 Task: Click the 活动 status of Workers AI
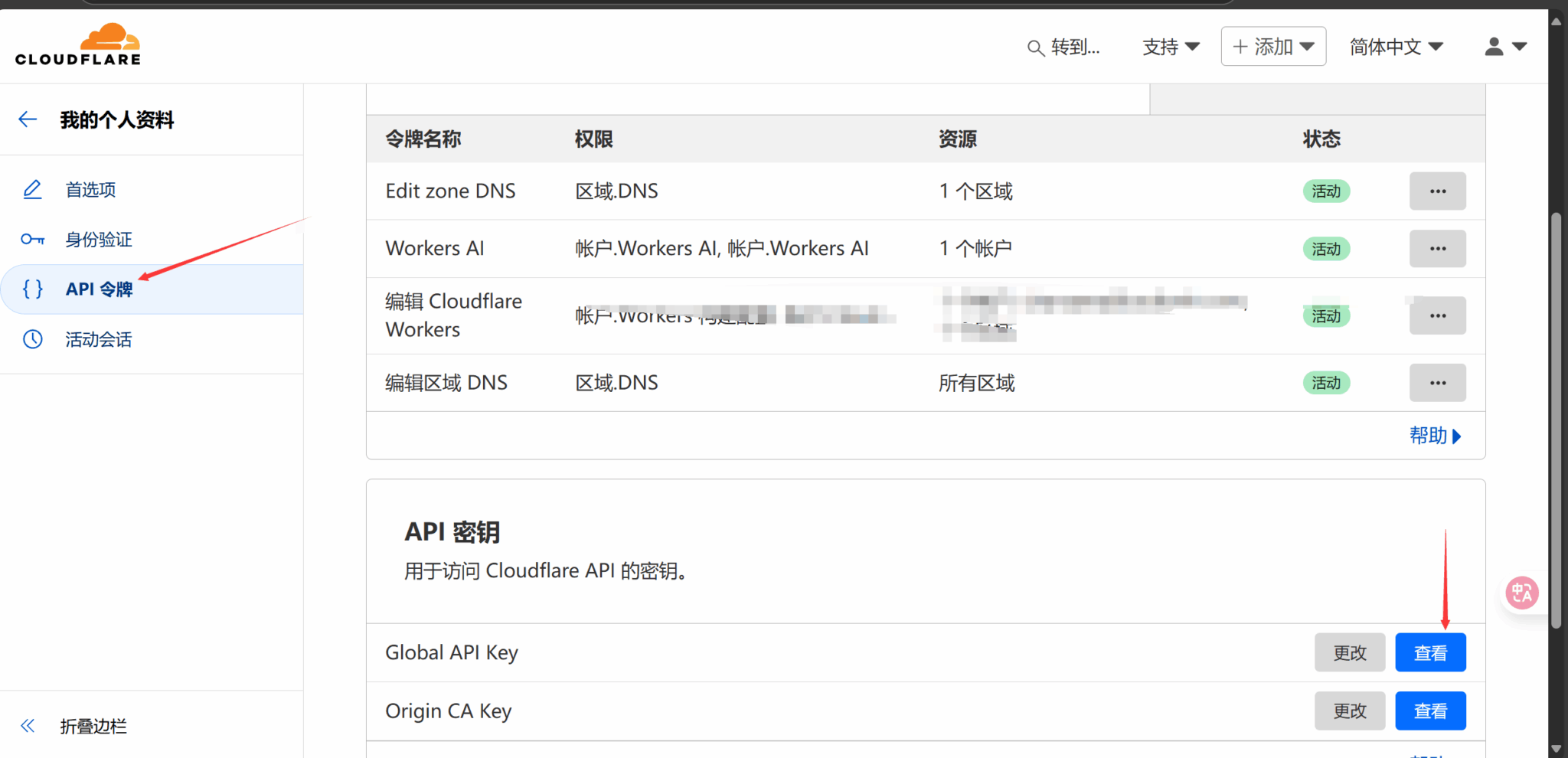click(x=1326, y=249)
